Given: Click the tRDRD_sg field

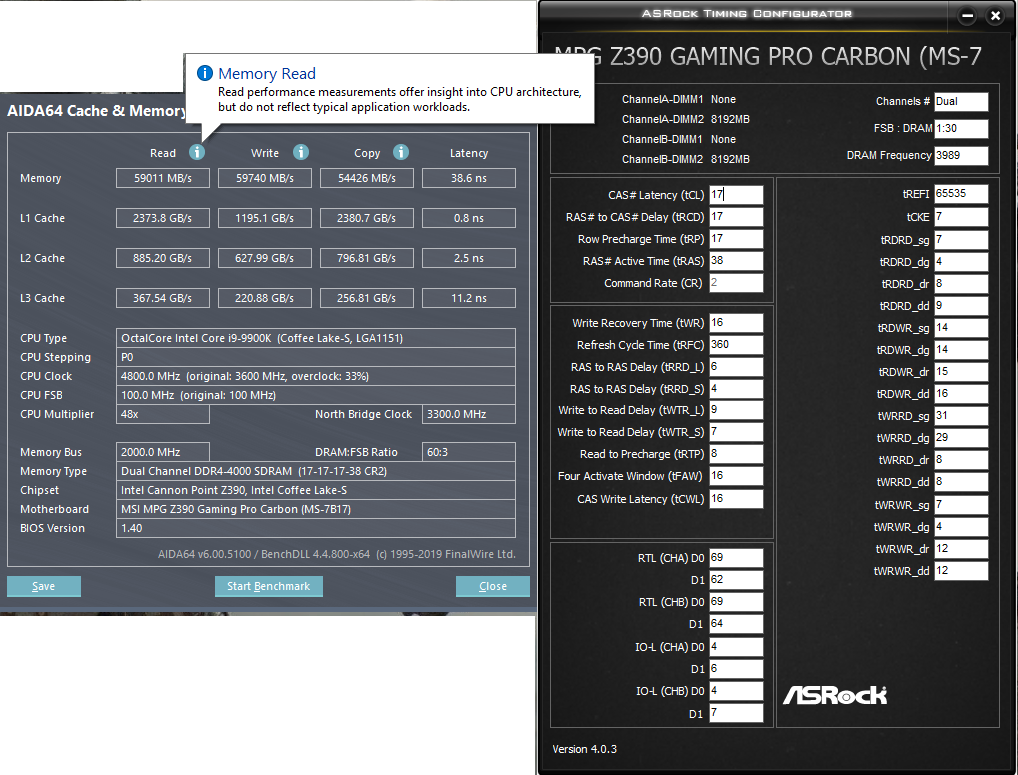Looking at the screenshot, I should pos(961,240).
